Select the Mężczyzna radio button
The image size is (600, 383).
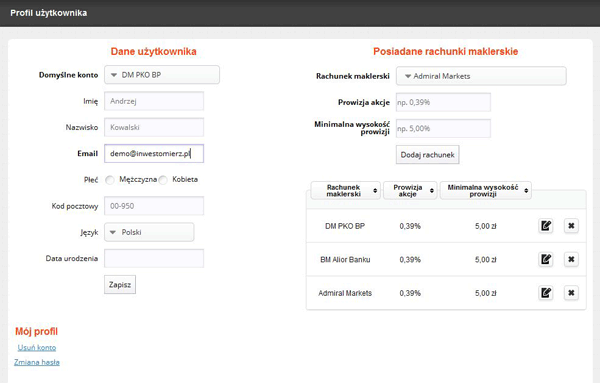click(x=110, y=180)
